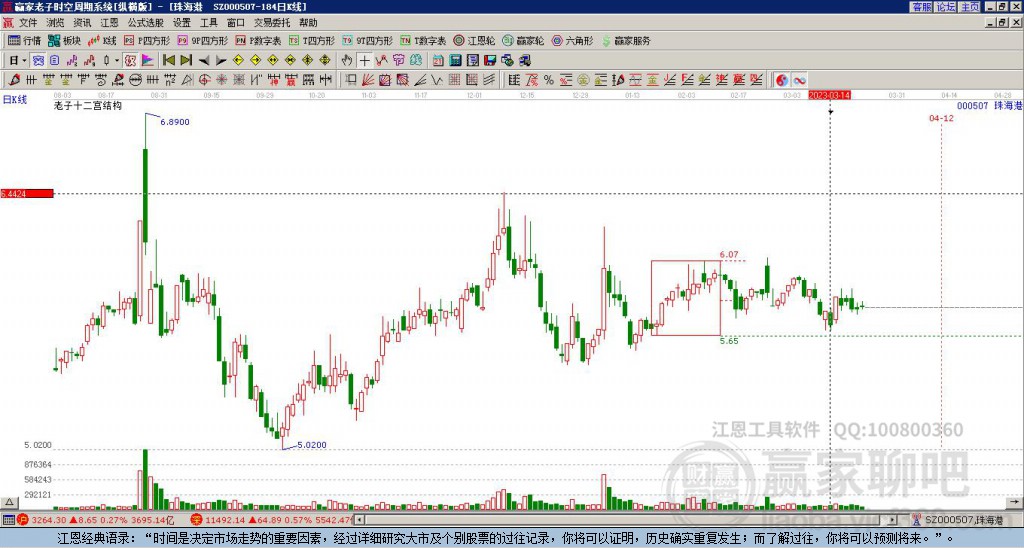1024x548 pixels.
Task: Open the 文件 menu
Action: pos(28,23)
